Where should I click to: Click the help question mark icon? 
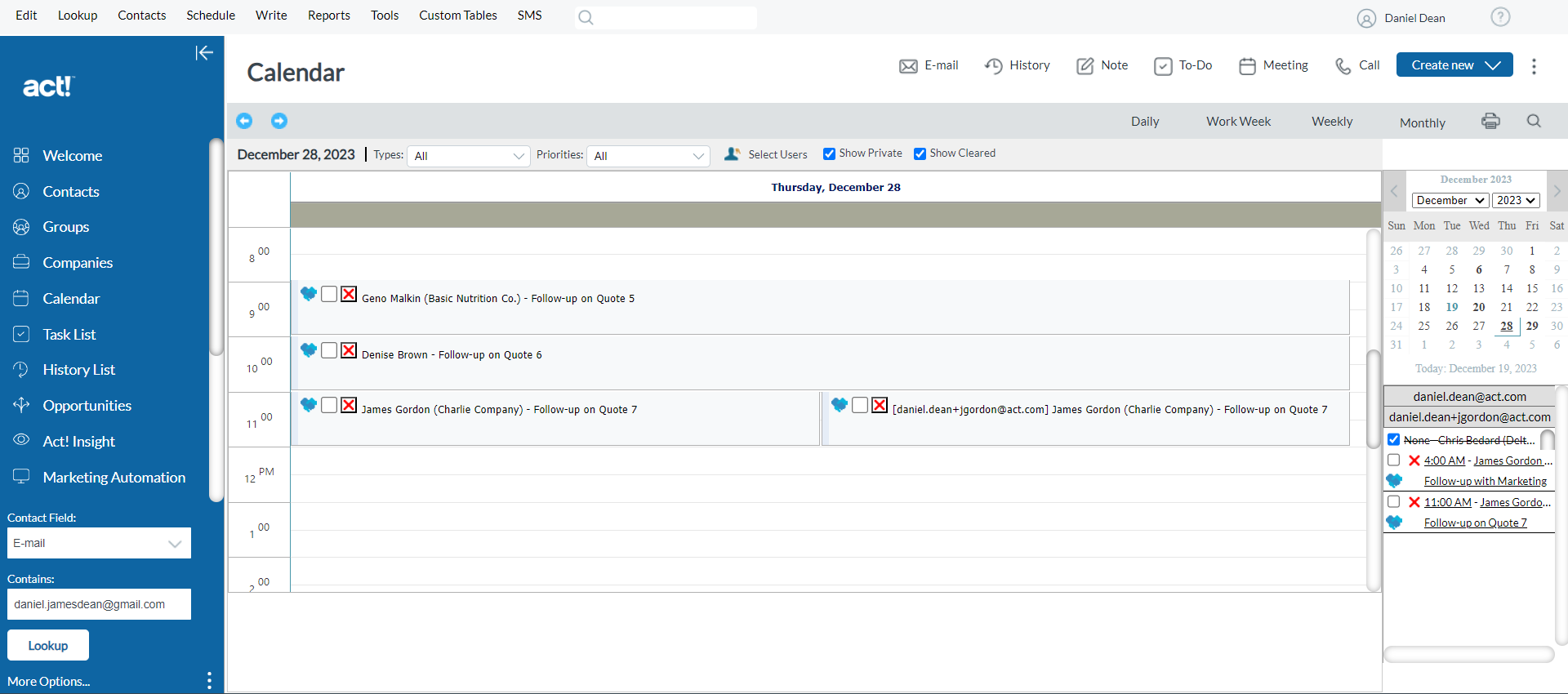pos(1500,17)
